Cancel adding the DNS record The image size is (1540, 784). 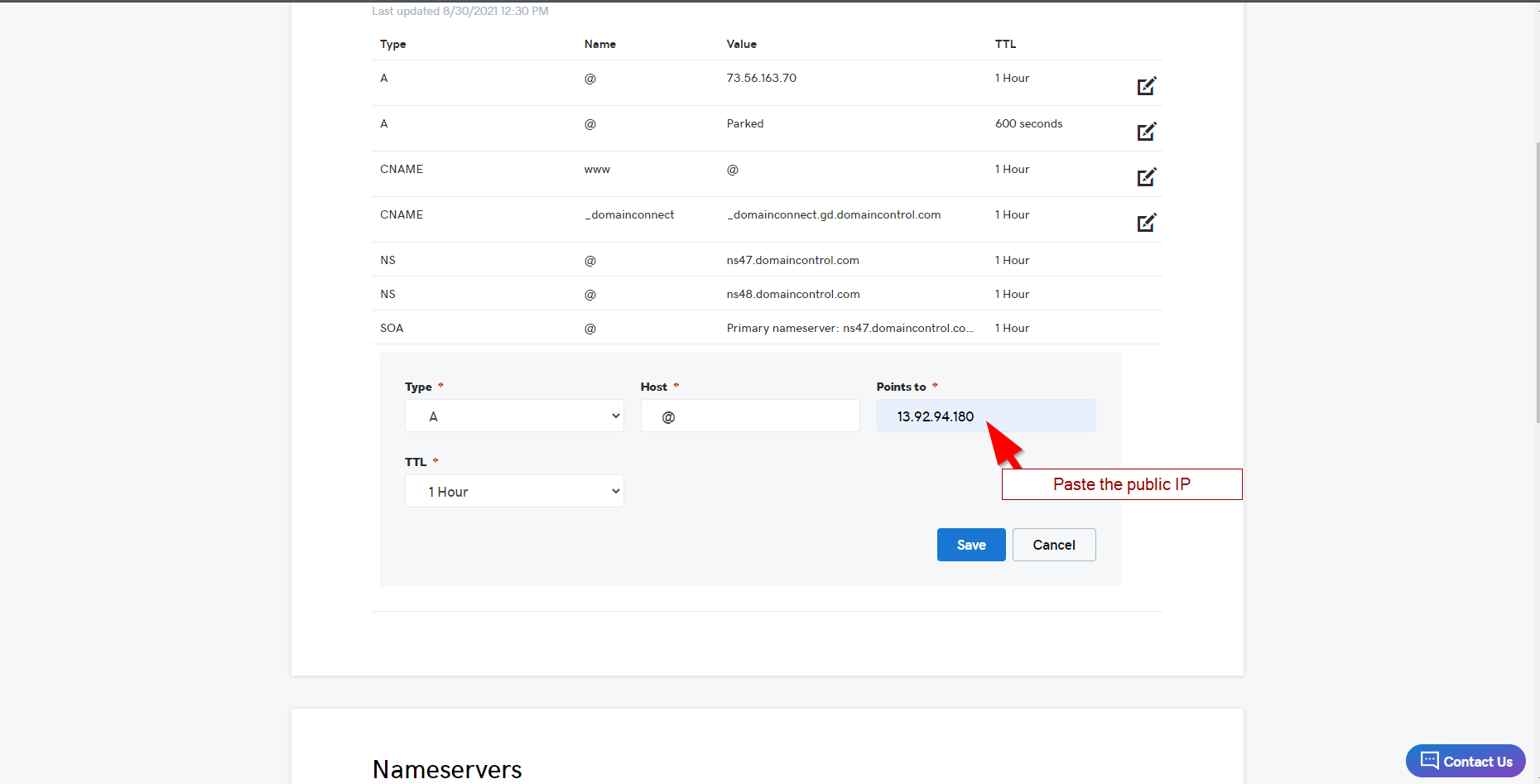point(1054,545)
